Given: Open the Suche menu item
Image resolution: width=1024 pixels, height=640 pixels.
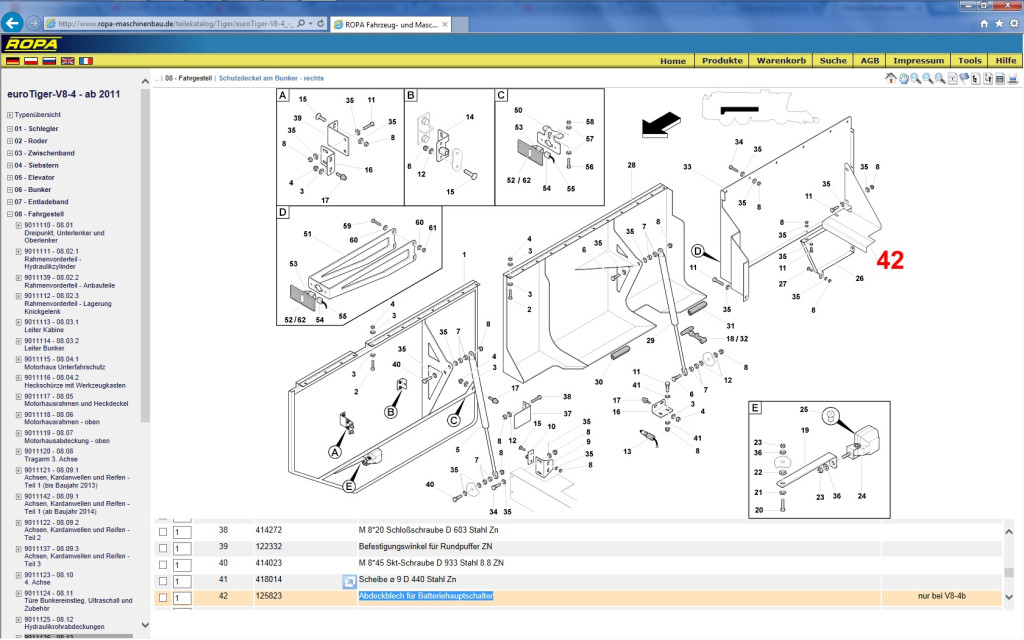Looking at the screenshot, I should 833,61.
